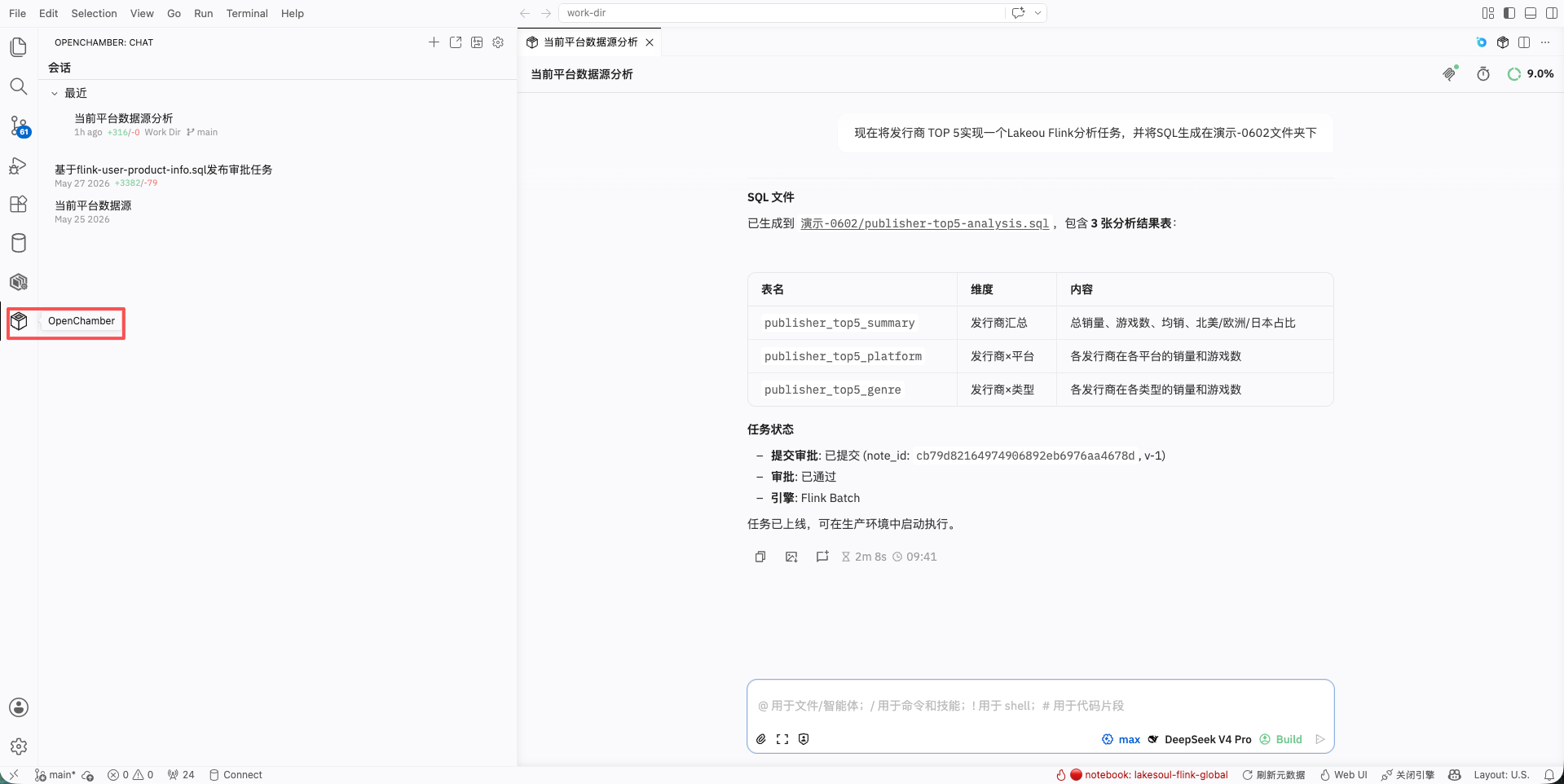Start a new chat session with plus icon
Image resolution: width=1564 pixels, height=784 pixels.
pos(434,42)
